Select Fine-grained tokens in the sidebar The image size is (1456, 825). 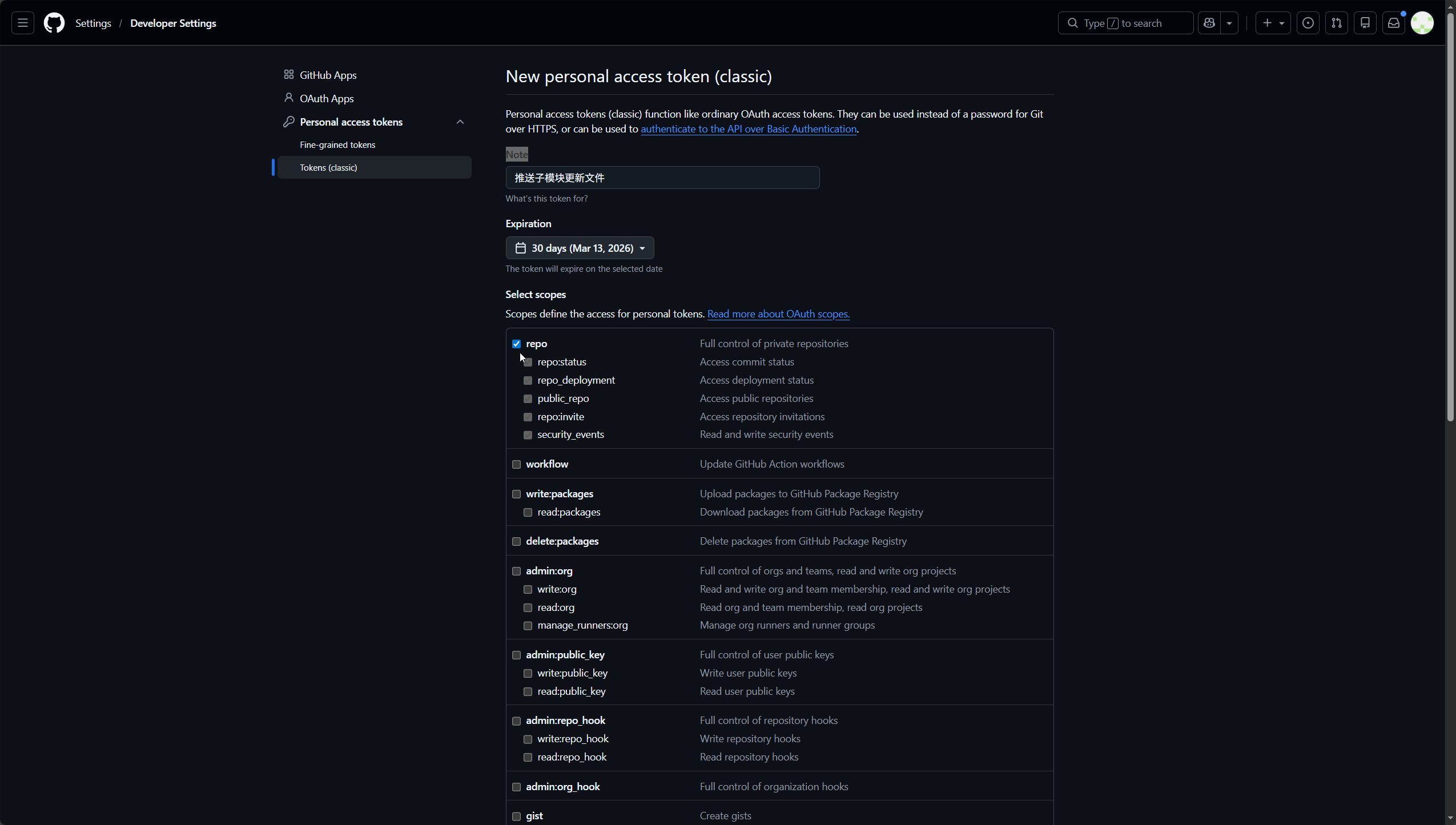337,145
